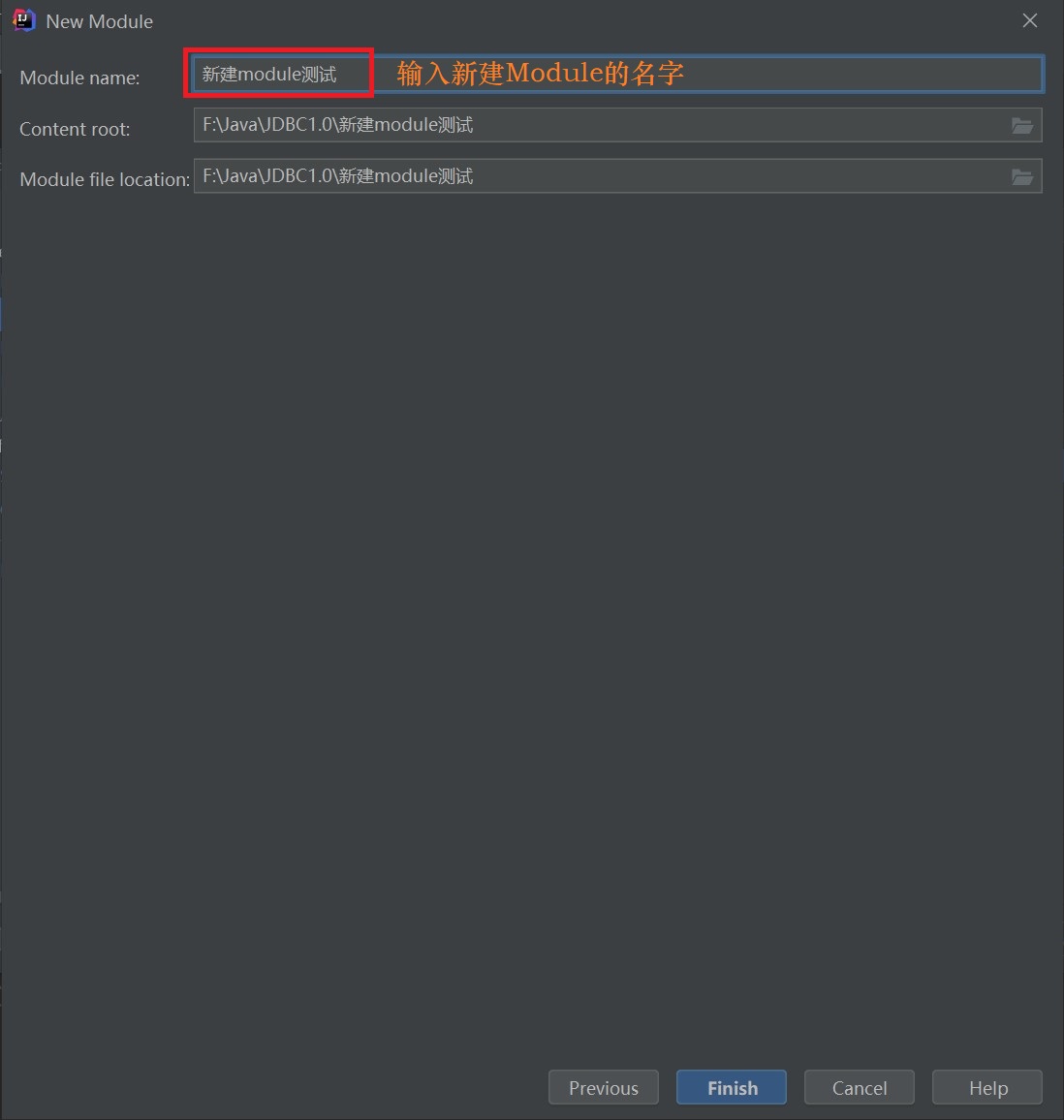Click the 'Module file location:' label

[x=105, y=179]
